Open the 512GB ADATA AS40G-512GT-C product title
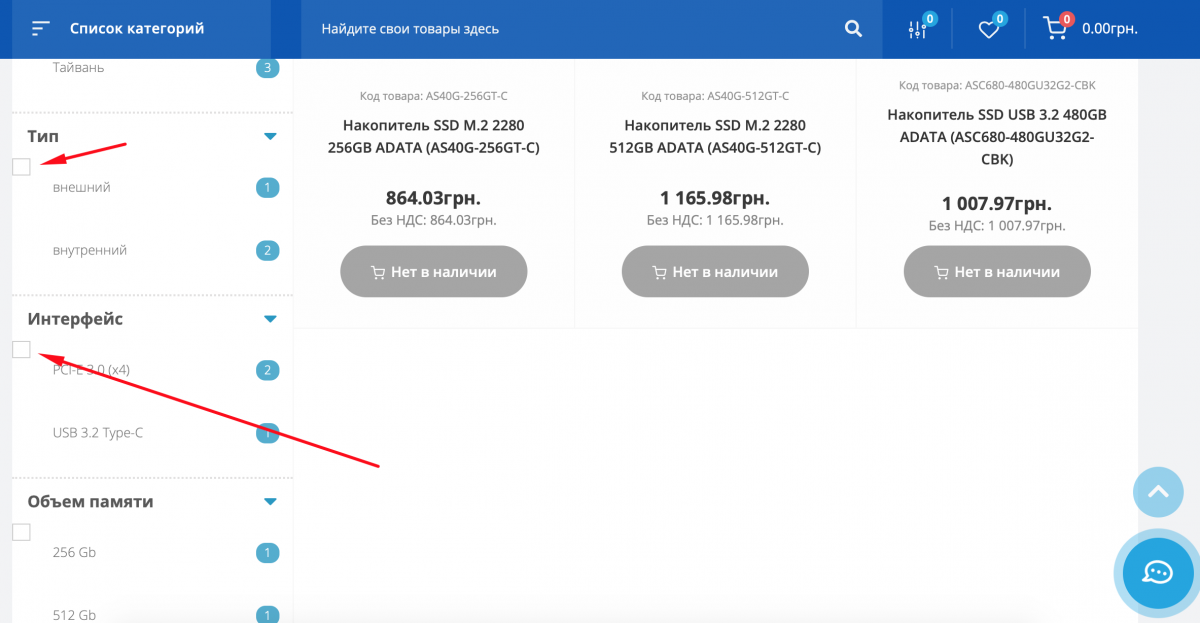The width and height of the screenshot is (1200, 623). coord(715,137)
